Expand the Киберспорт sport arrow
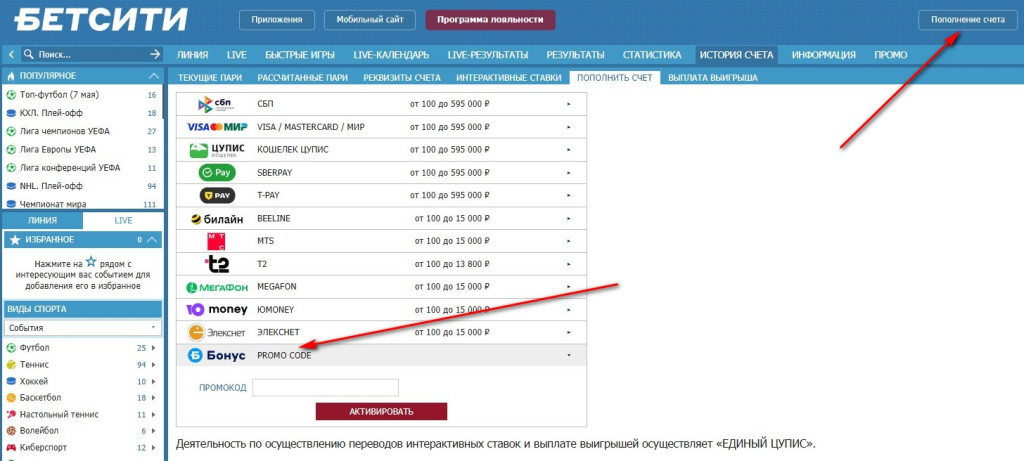The image size is (1024, 461). 154,448
